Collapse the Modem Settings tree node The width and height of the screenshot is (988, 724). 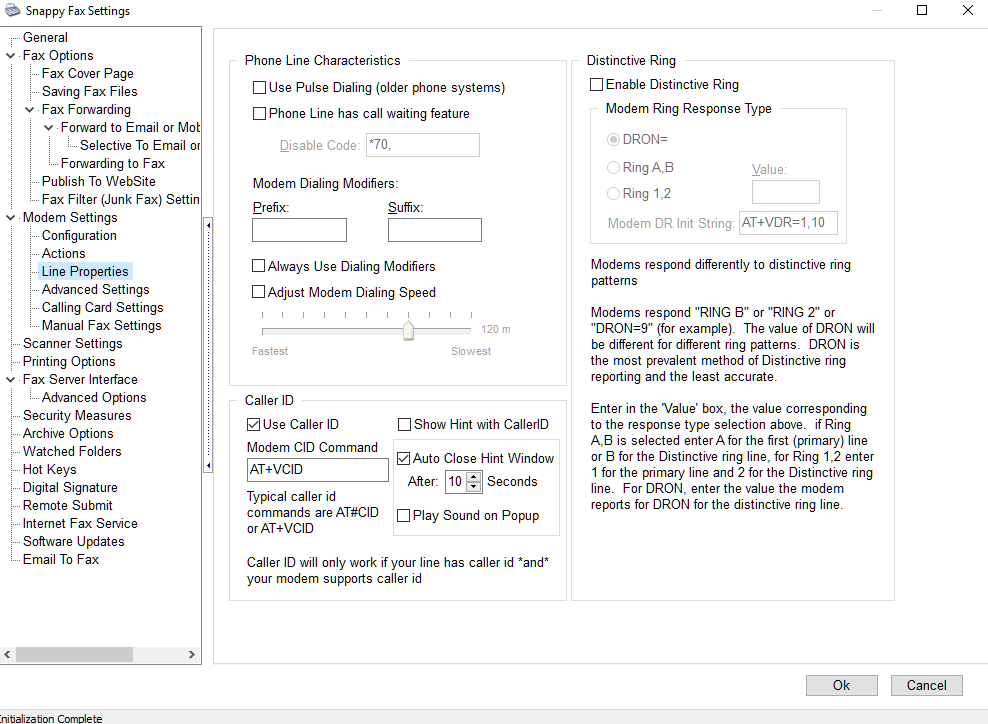[10, 217]
